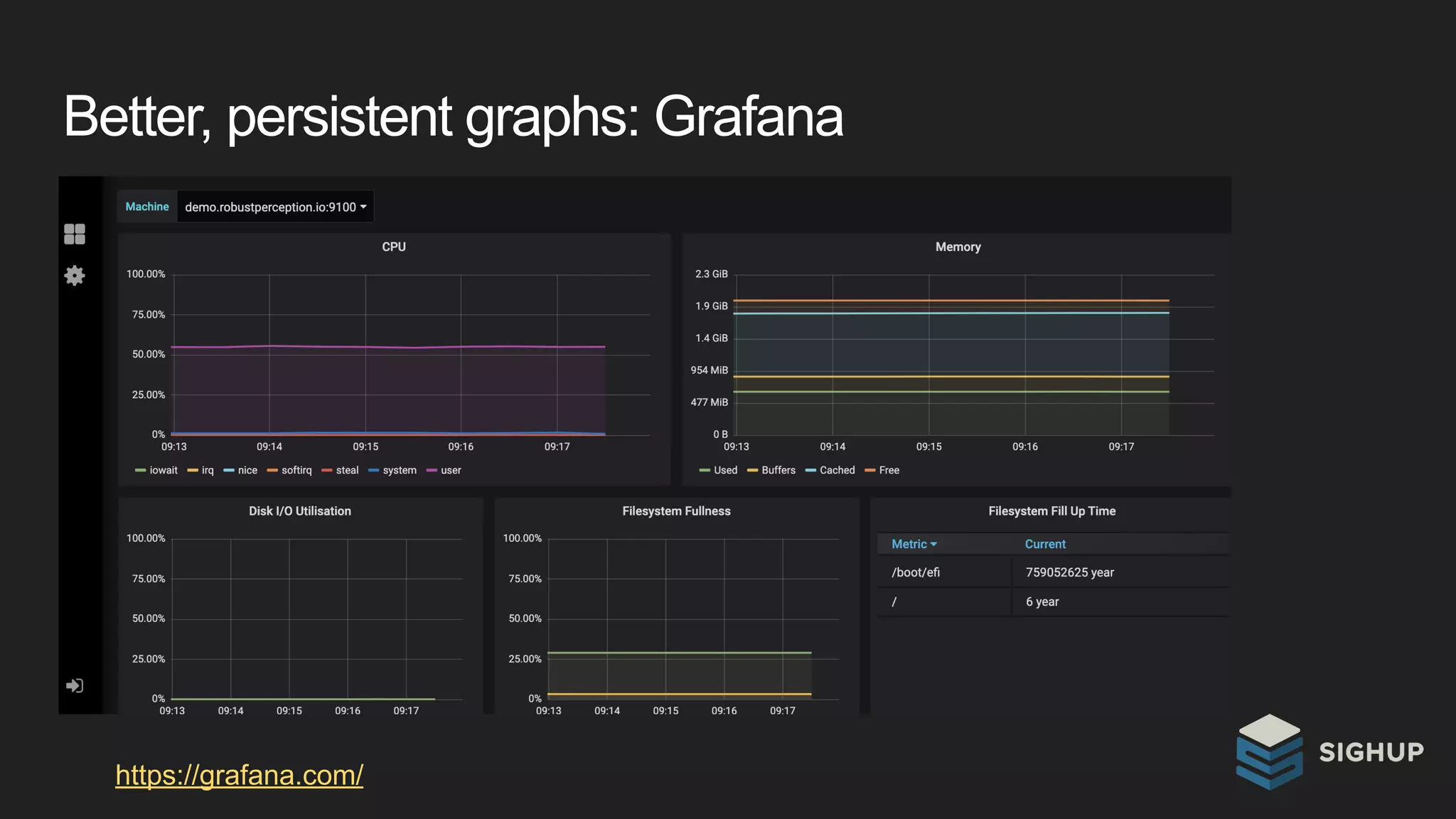Click the sign-in arrow icon at sidebar bottom
1456x819 pixels.
pos(75,685)
